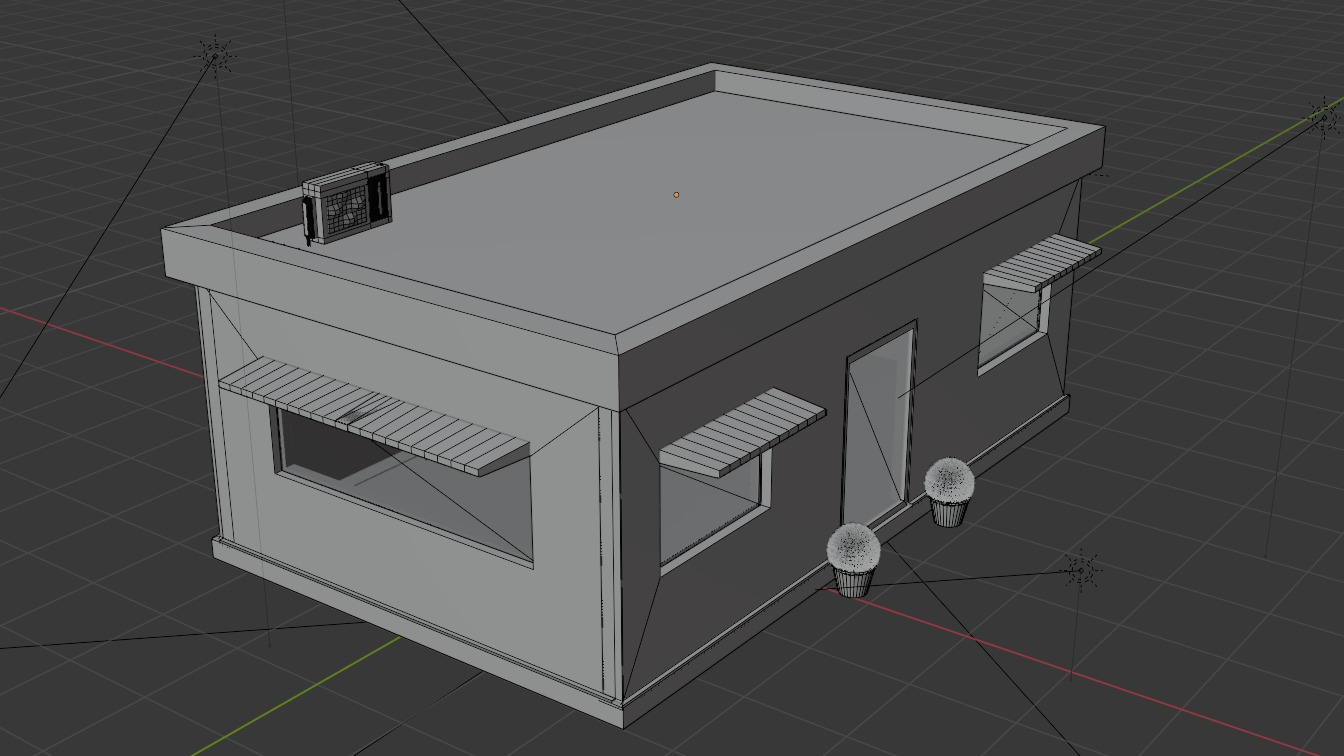
Task: Select the point light near the red axis
Action: tap(1081, 570)
